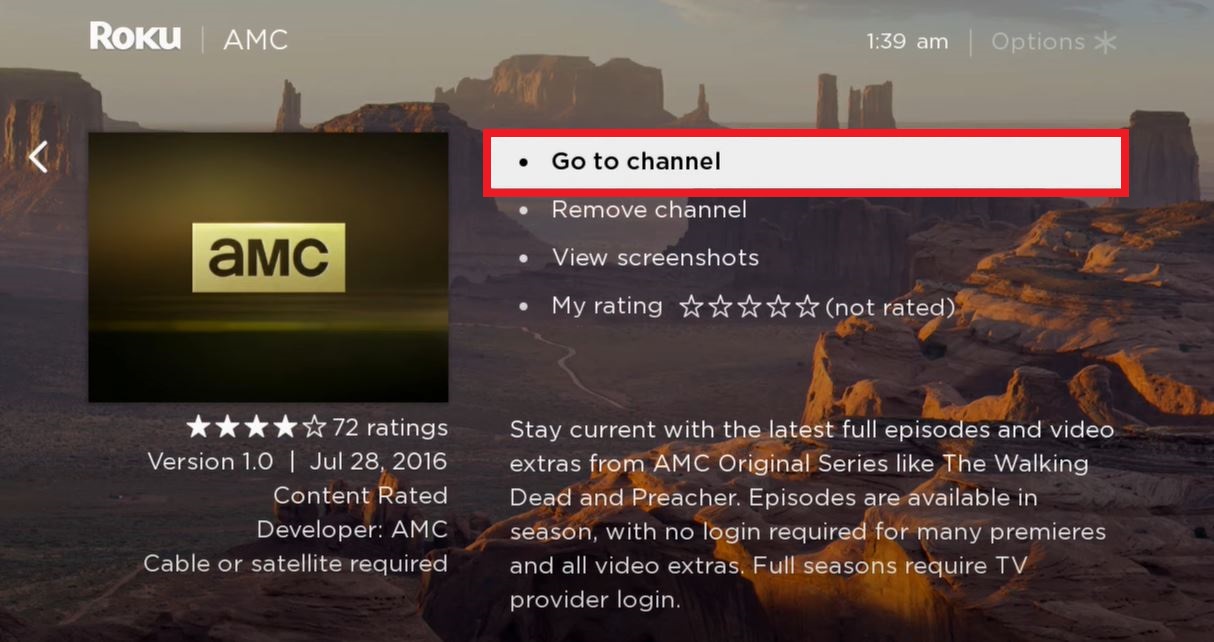Open View screenshots
Viewport: 1214px width, 642px height.
point(655,258)
